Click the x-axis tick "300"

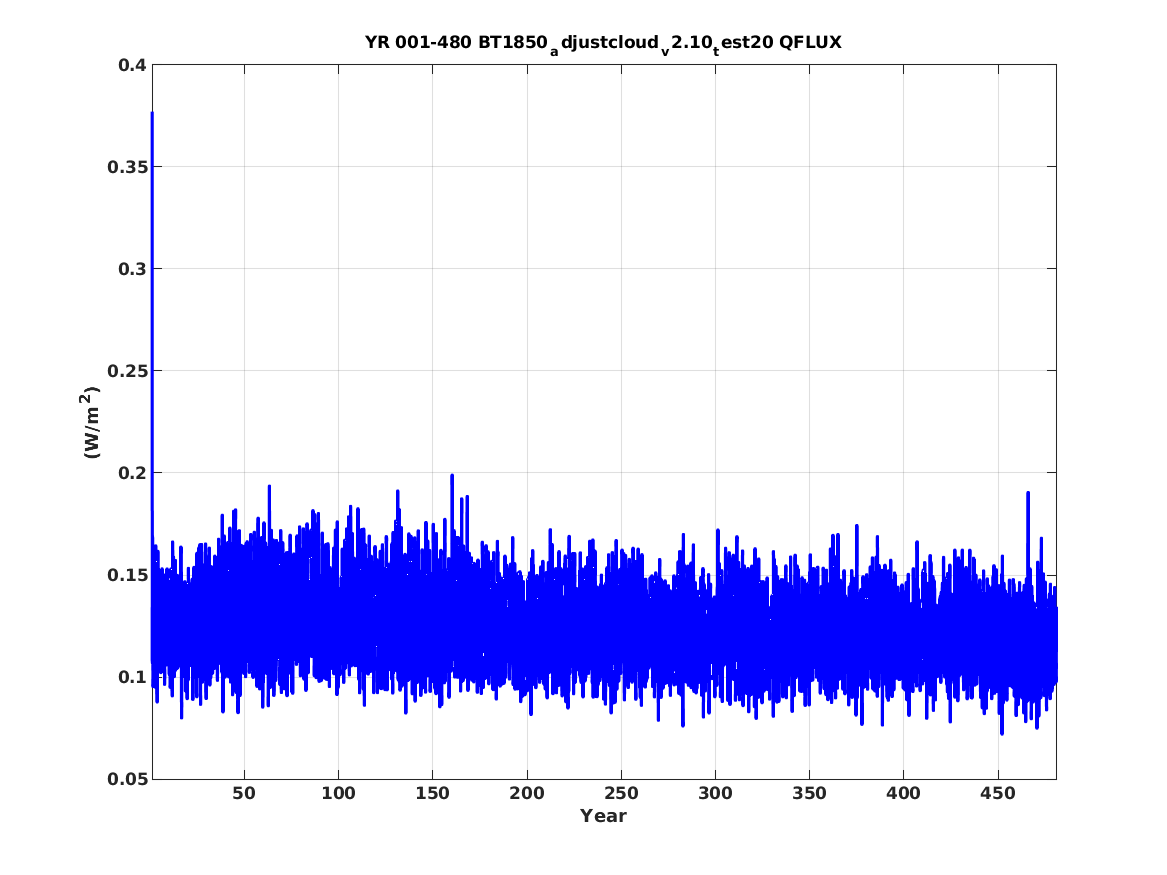pyautogui.click(x=715, y=794)
